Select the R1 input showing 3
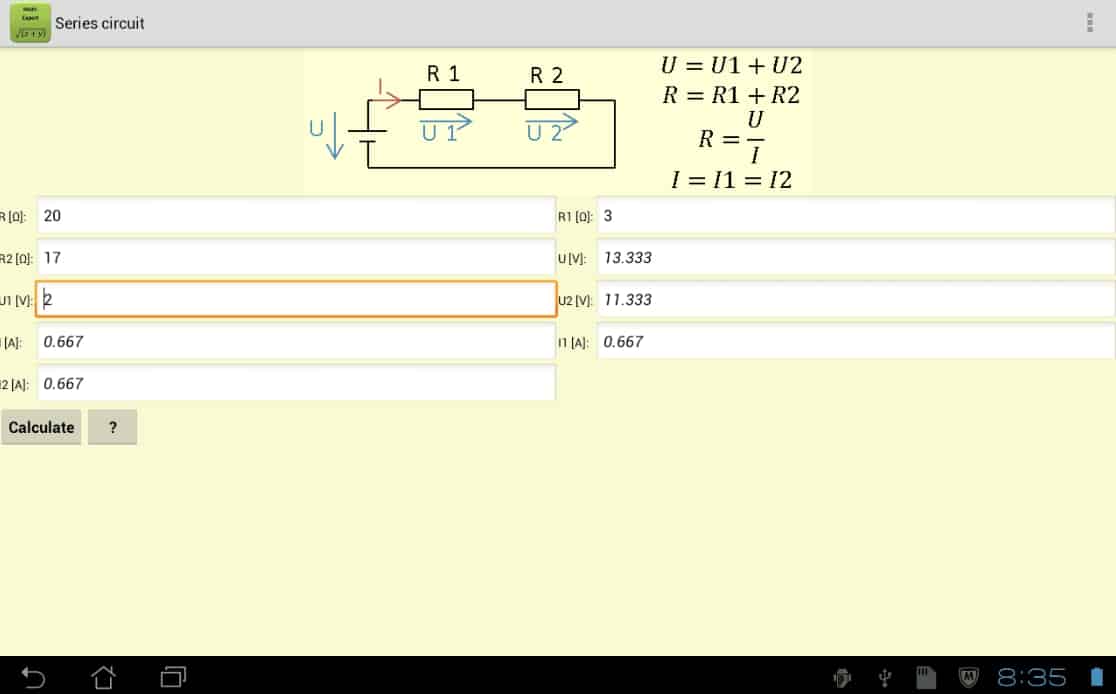Viewport: 1116px width, 694px height. pyautogui.click(x=855, y=215)
